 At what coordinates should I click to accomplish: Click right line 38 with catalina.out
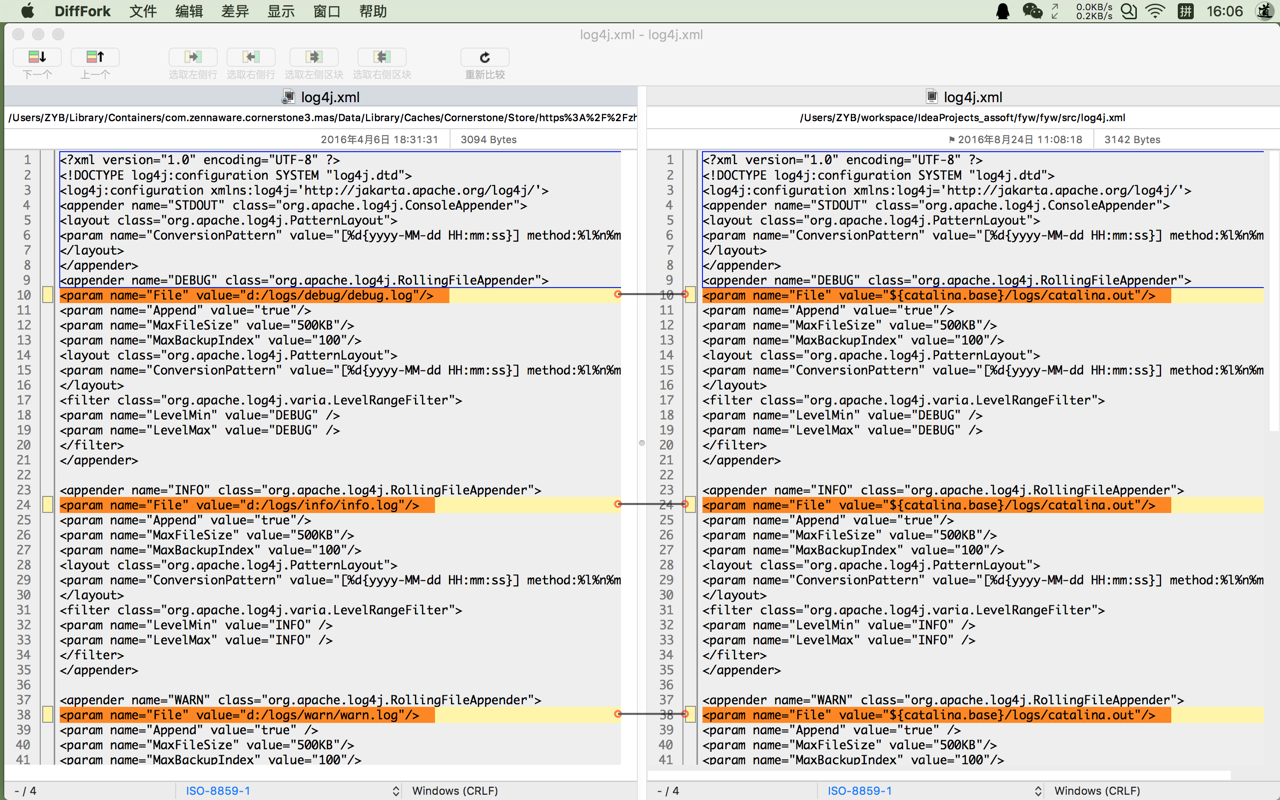point(983,715)
